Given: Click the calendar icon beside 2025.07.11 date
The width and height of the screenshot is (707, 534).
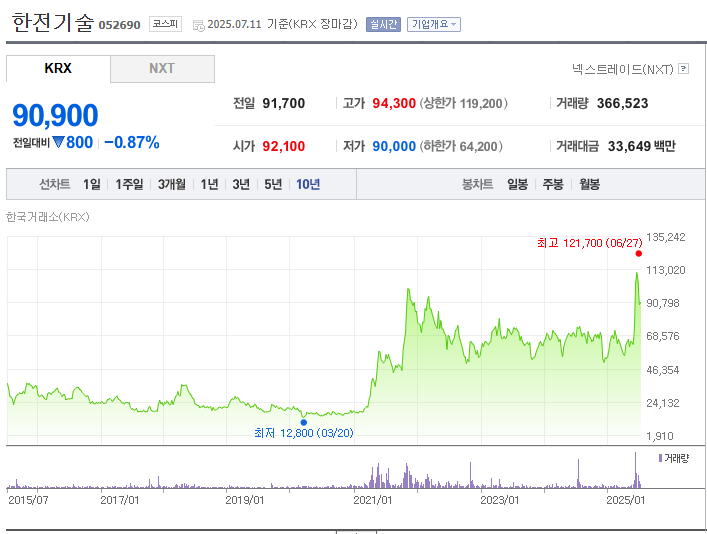Looking at the screenshot, I should coord(198,25).
